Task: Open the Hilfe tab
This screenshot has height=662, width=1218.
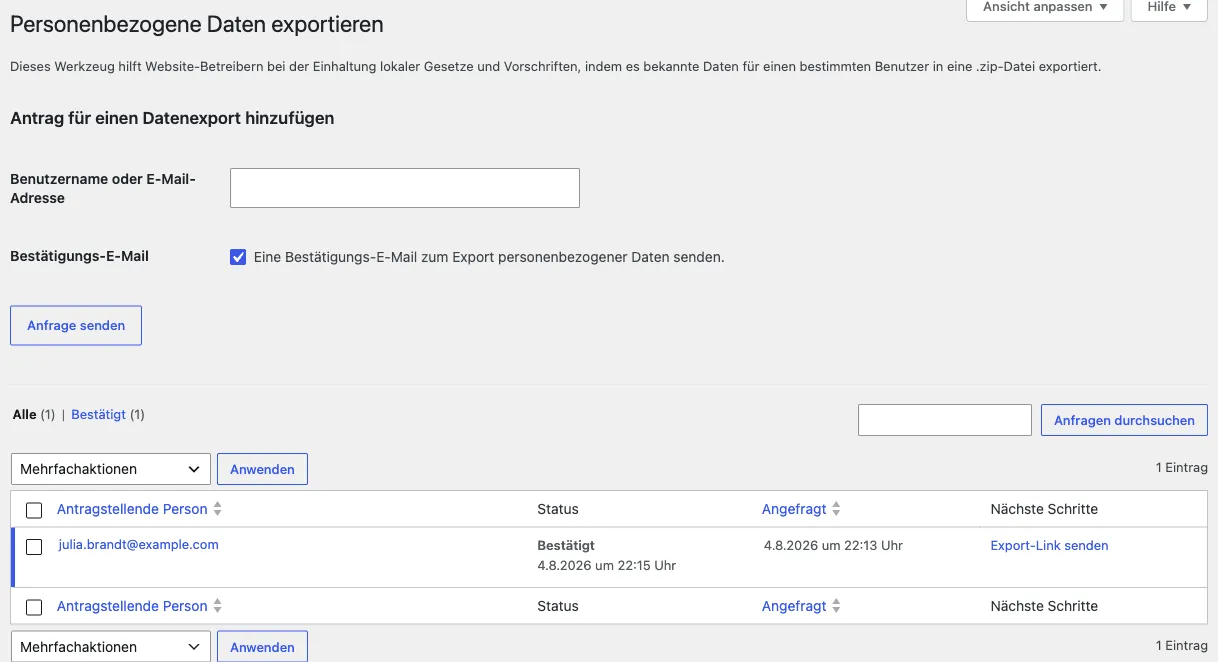Action: click(1169, 8)
